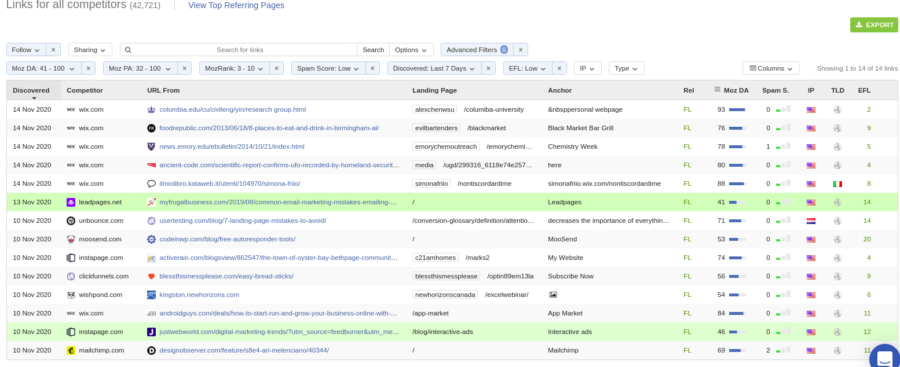The height and width of the screenshot is (367, 900).
Task: Open the Discovered: Last 7 Days dropdown
Action: (x=435, y=68)
